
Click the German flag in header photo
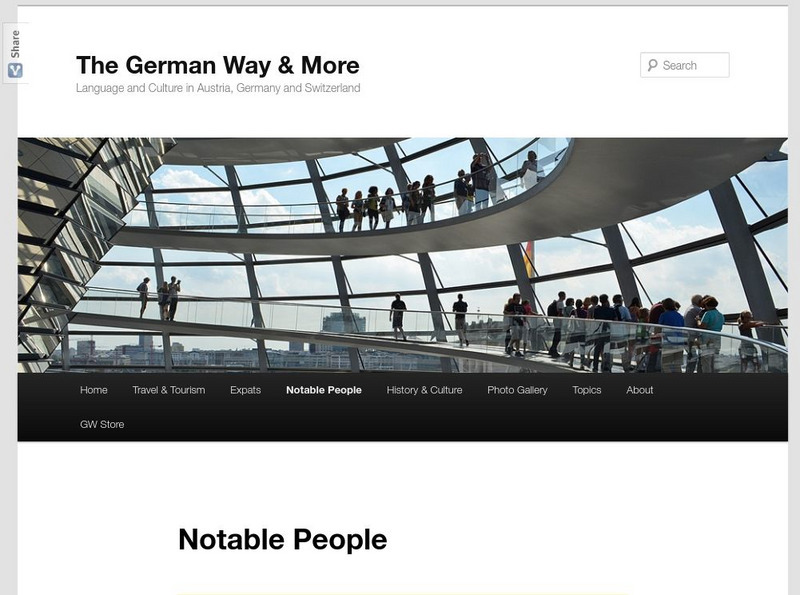(x=530, y=260)
